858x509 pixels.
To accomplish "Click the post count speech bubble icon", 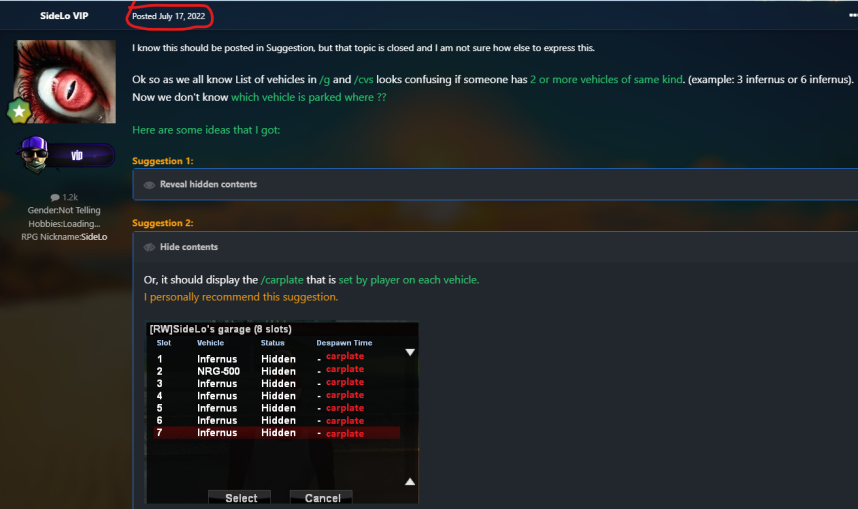I will click(x=55, y=198).
